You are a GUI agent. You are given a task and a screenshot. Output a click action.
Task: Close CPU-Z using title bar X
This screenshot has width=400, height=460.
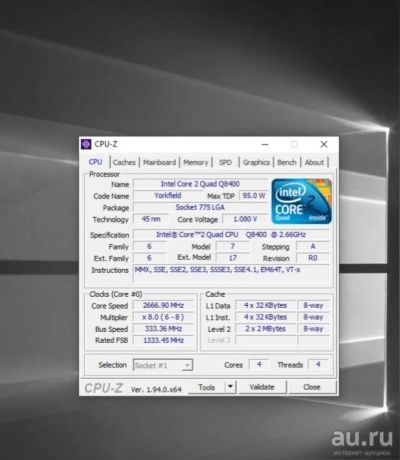click(x=324, y=144)
